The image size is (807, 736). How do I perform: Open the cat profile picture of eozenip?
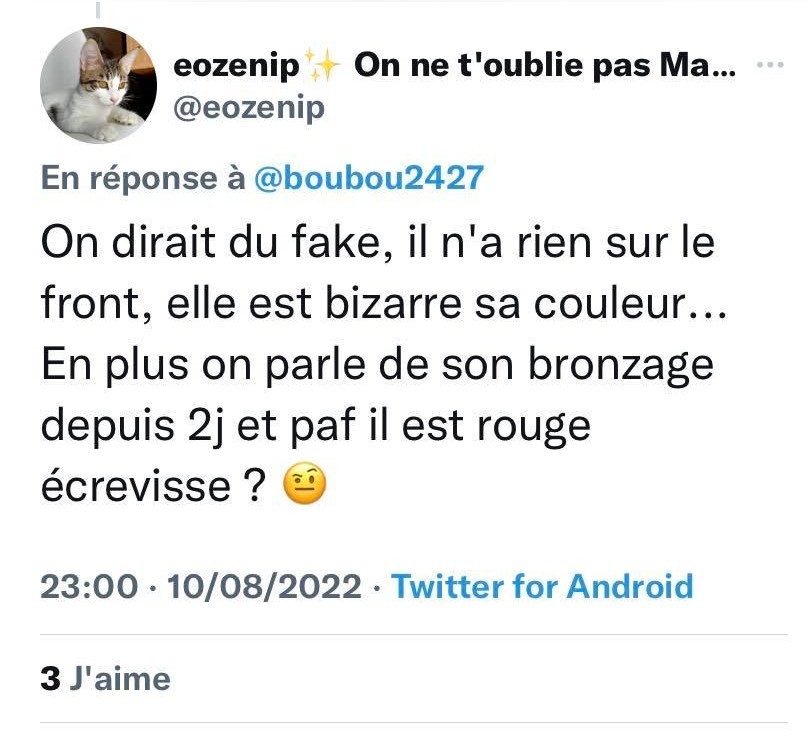[98, 85]
